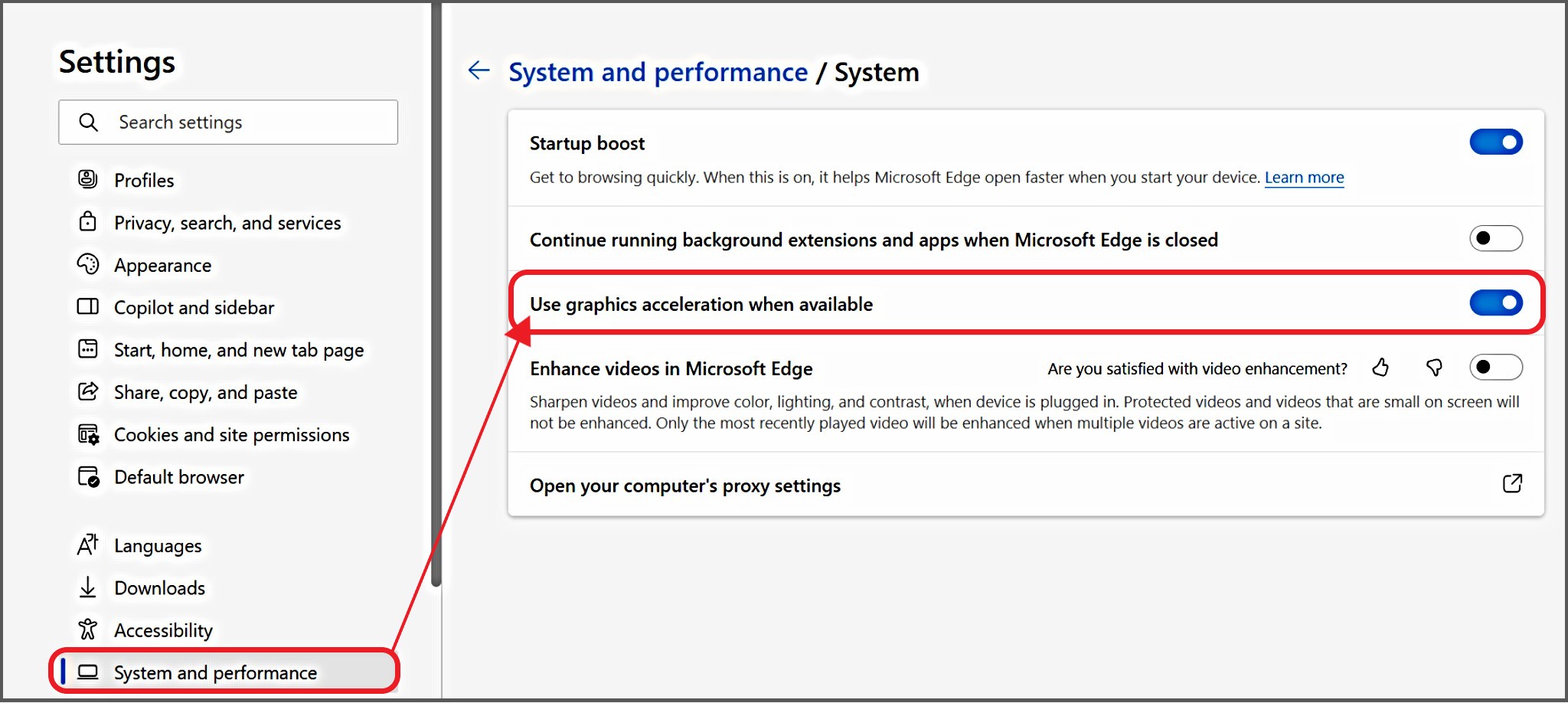The width and height of the screenshot is (1568, 703).
Task: Open Privacy, search, and services settings
Action: 227,223
